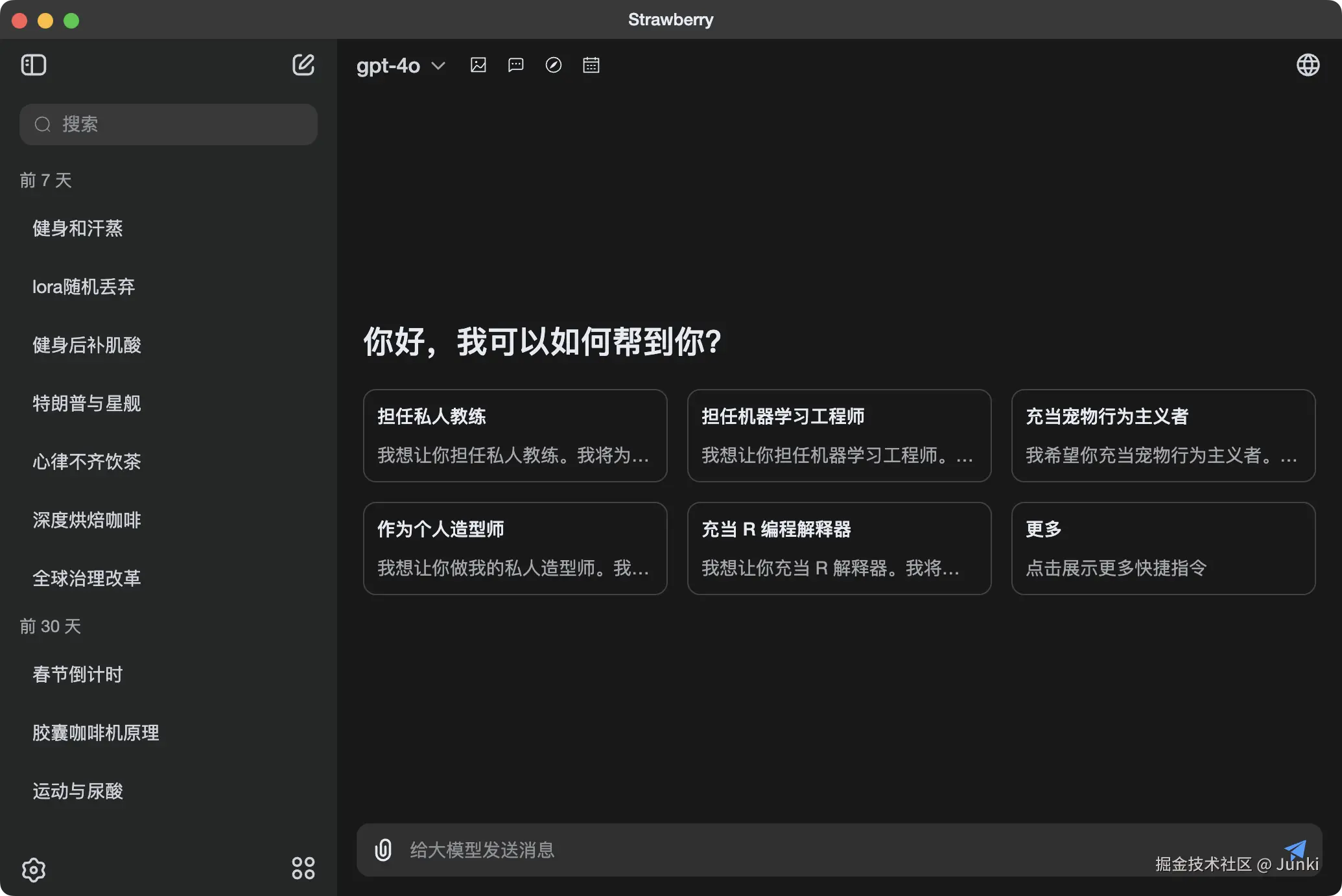This screenshot has width=1342, height=896.
Task: Toggle the sidebar panel icon
Action: click(x=34, y=65)
